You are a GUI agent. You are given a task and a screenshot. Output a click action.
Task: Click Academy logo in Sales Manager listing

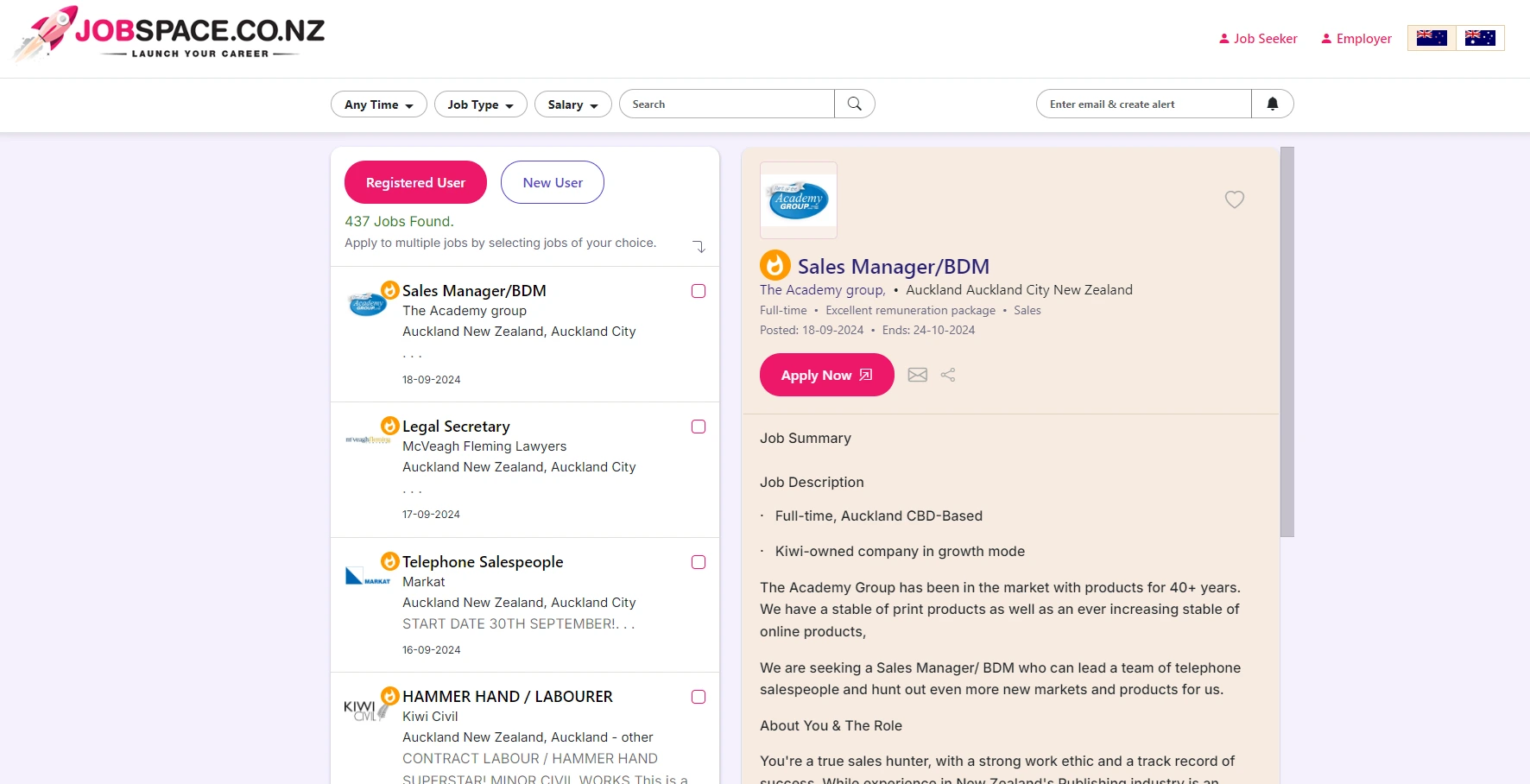[x=367, y=304]
